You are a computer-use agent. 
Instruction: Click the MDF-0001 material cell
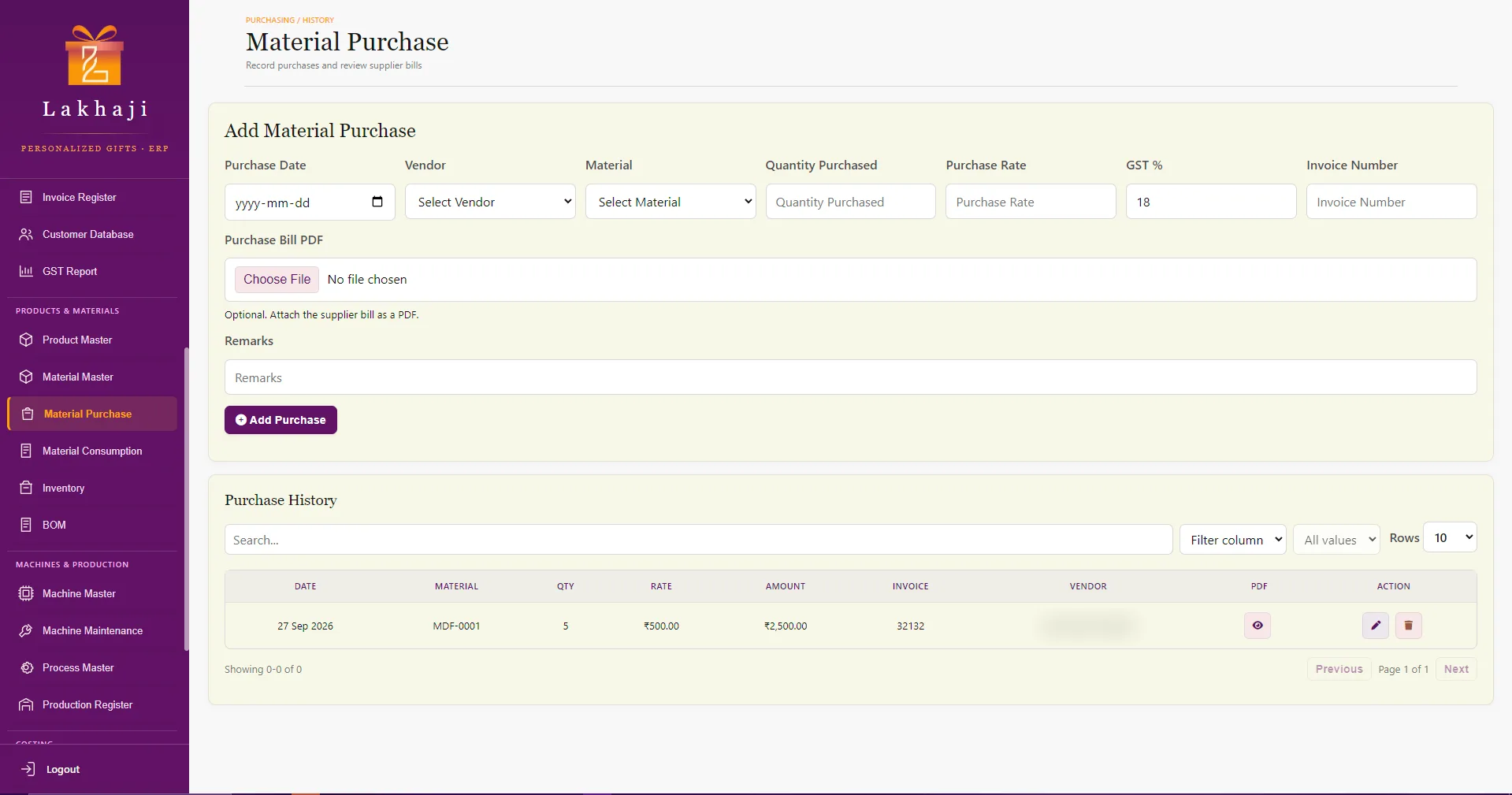pyautogui.click(x=456, y=626)
